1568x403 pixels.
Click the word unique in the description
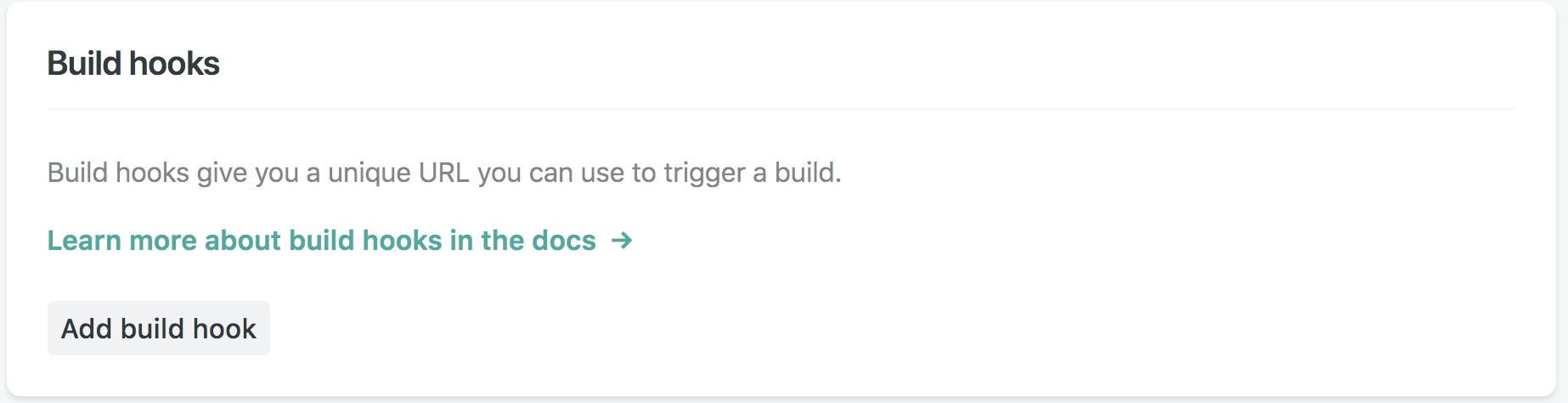coord(369,173)
